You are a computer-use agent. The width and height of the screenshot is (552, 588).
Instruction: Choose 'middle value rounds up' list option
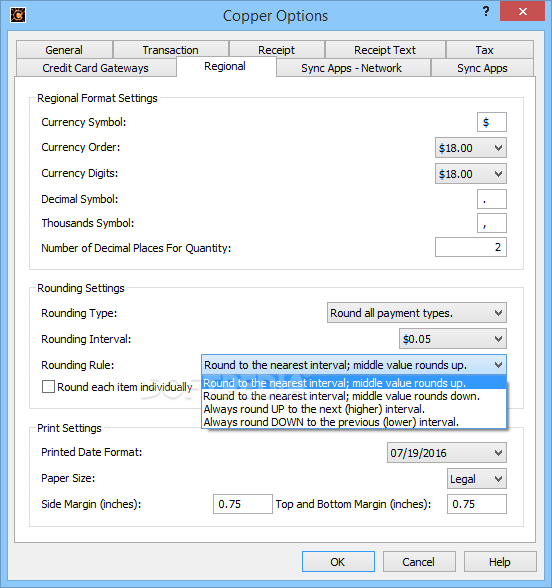click(354, 383)
